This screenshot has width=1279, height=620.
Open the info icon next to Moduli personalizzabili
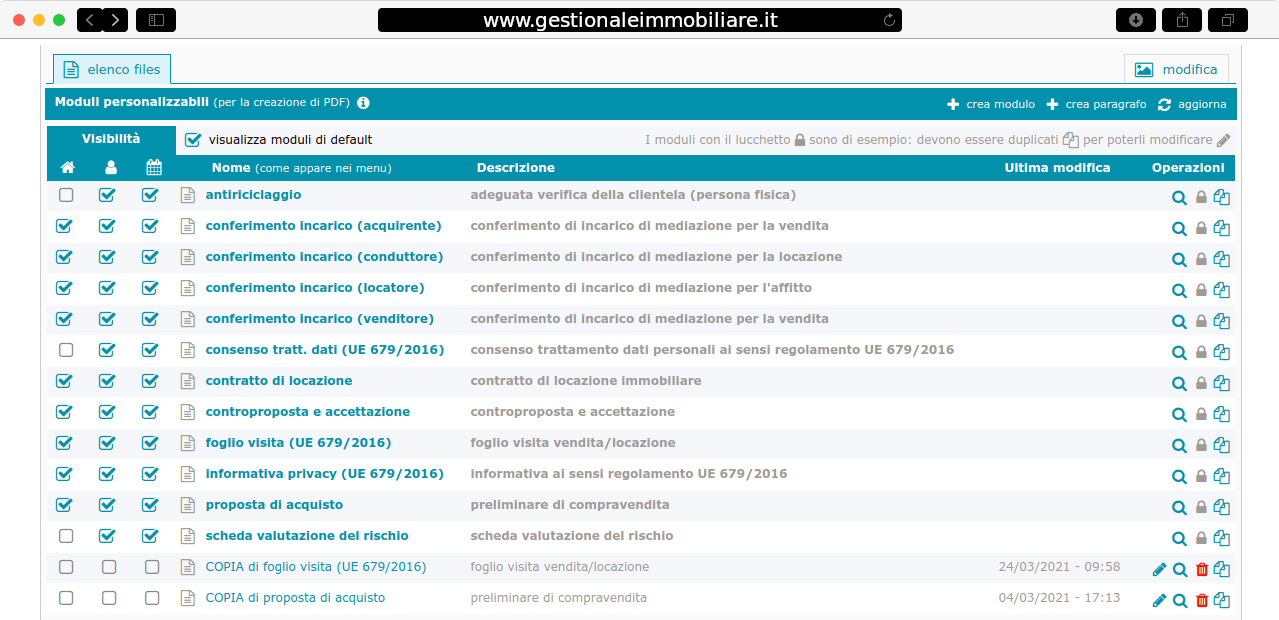362,102
